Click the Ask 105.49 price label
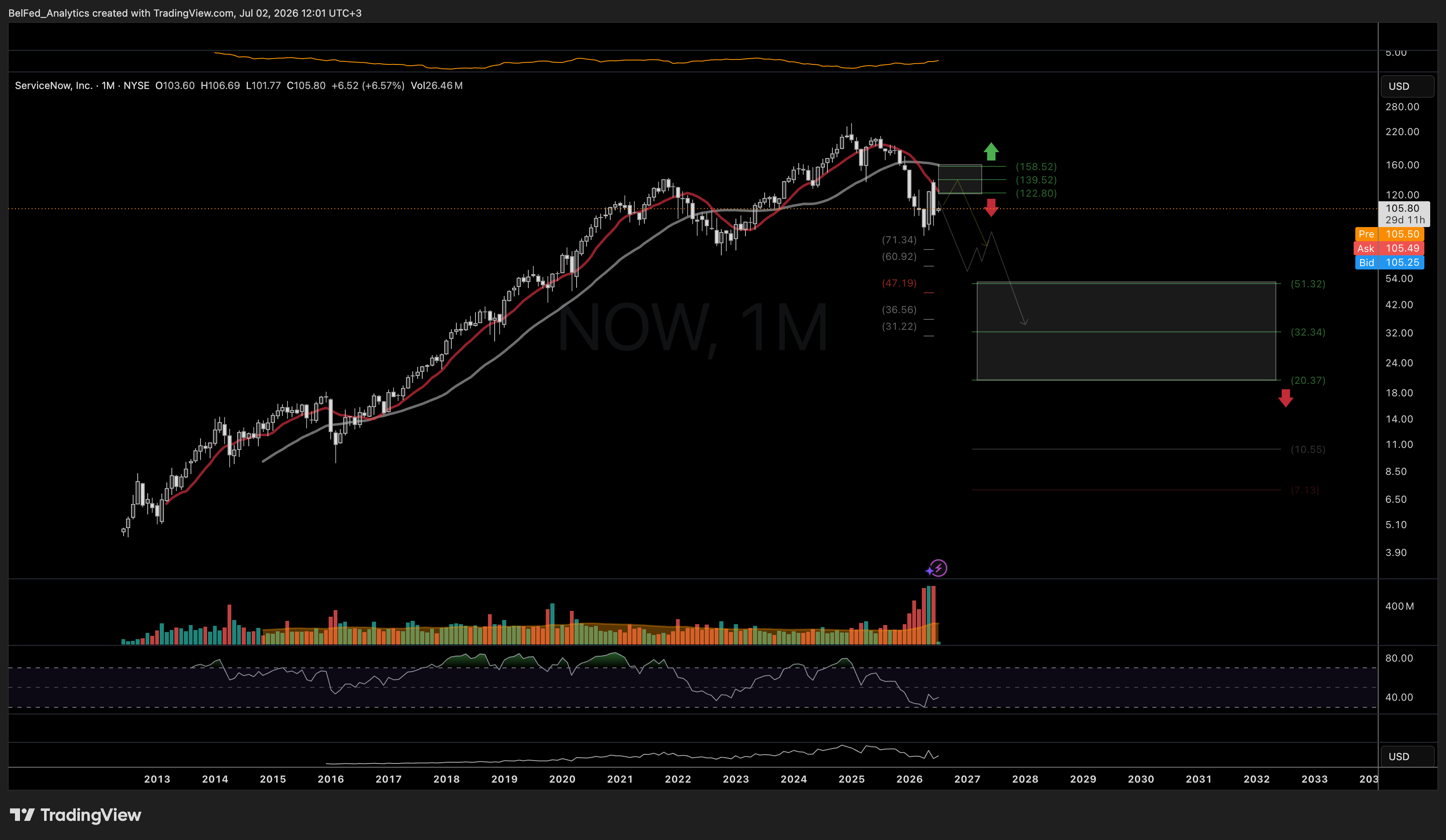Image resolution: width=1446 pixels, height=840 pixels. click(1389, 248)
